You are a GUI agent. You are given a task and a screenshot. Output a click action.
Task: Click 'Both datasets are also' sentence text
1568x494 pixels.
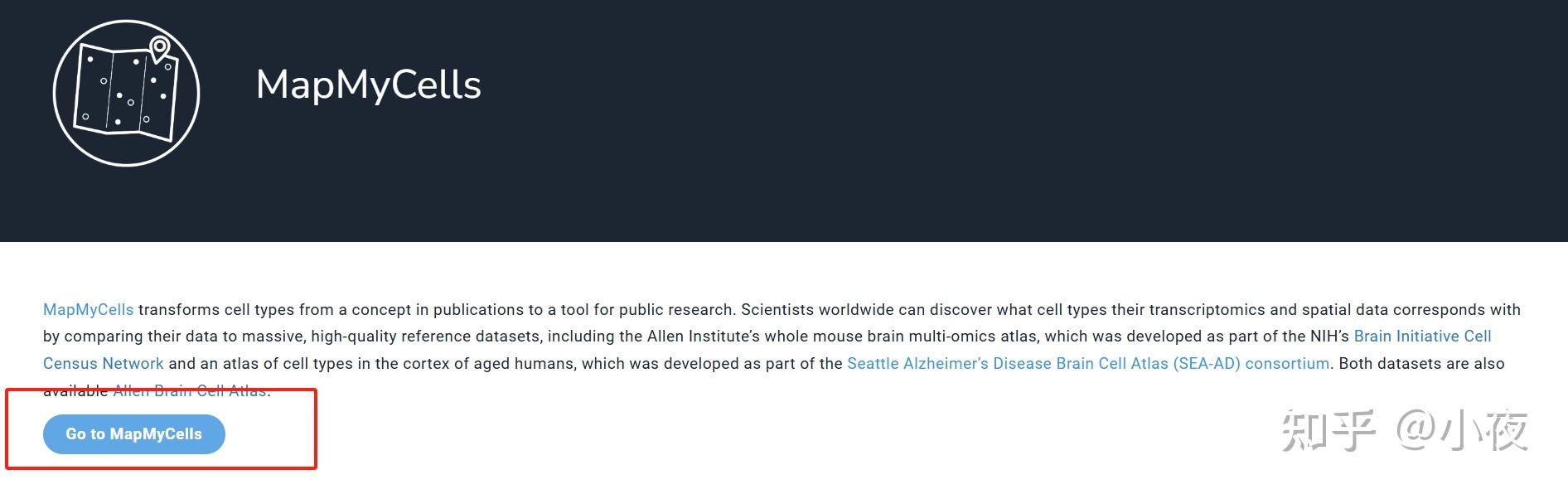pyautogui.click(x=1421, y=364)
